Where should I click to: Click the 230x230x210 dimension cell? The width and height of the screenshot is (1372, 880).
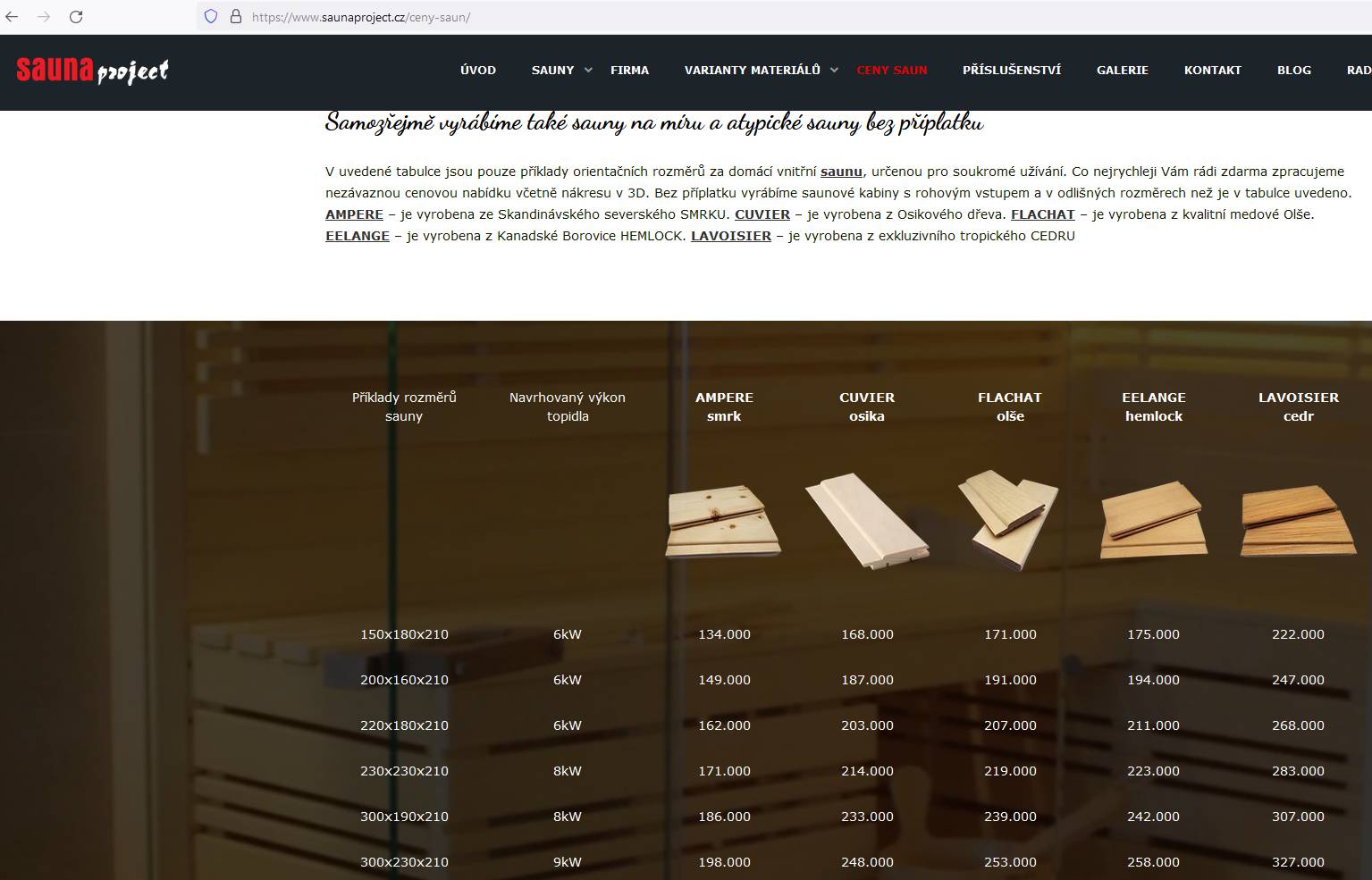pyautogui.click(x=404, y=771)
